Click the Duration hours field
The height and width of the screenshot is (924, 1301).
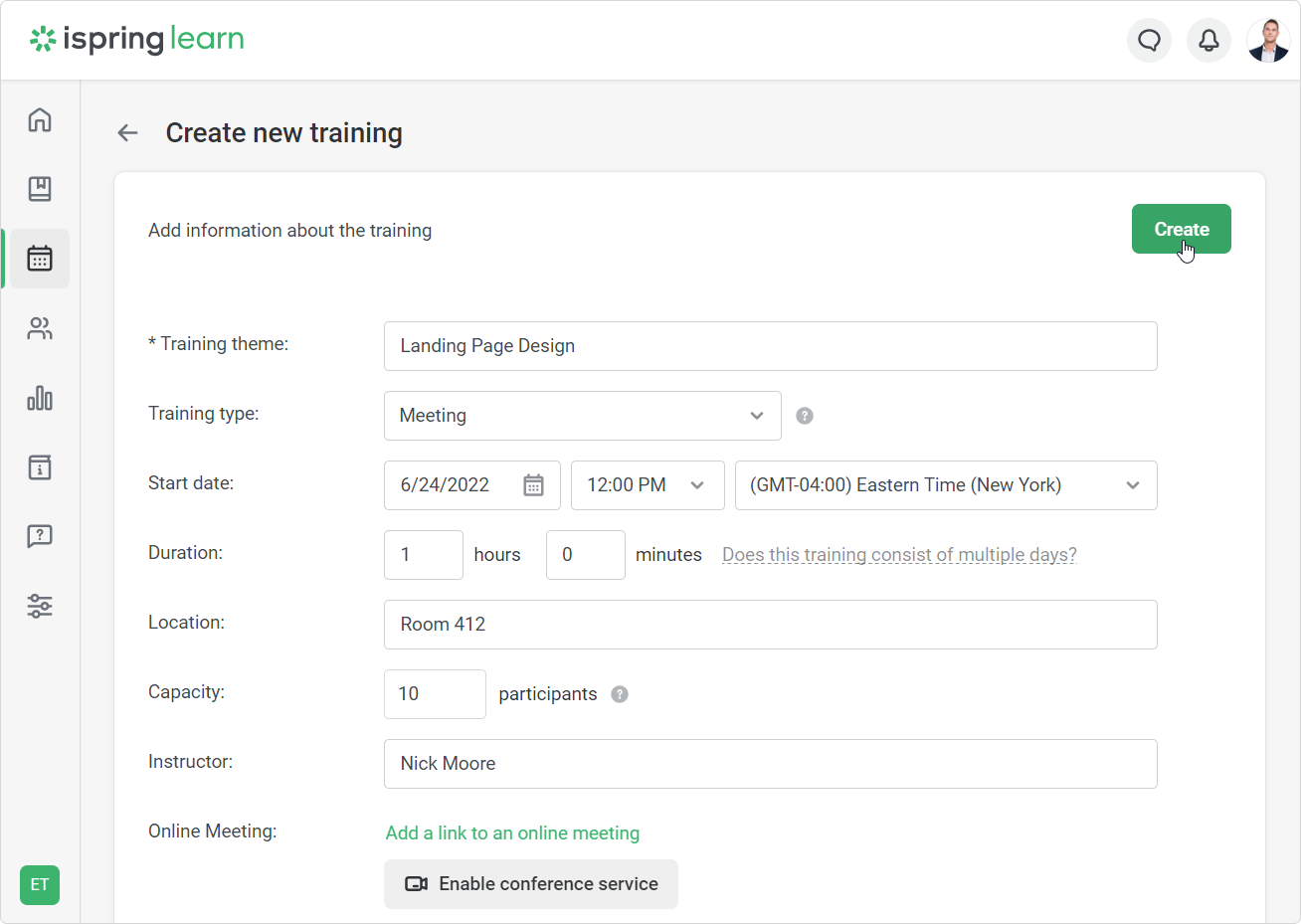click(424, 555)
